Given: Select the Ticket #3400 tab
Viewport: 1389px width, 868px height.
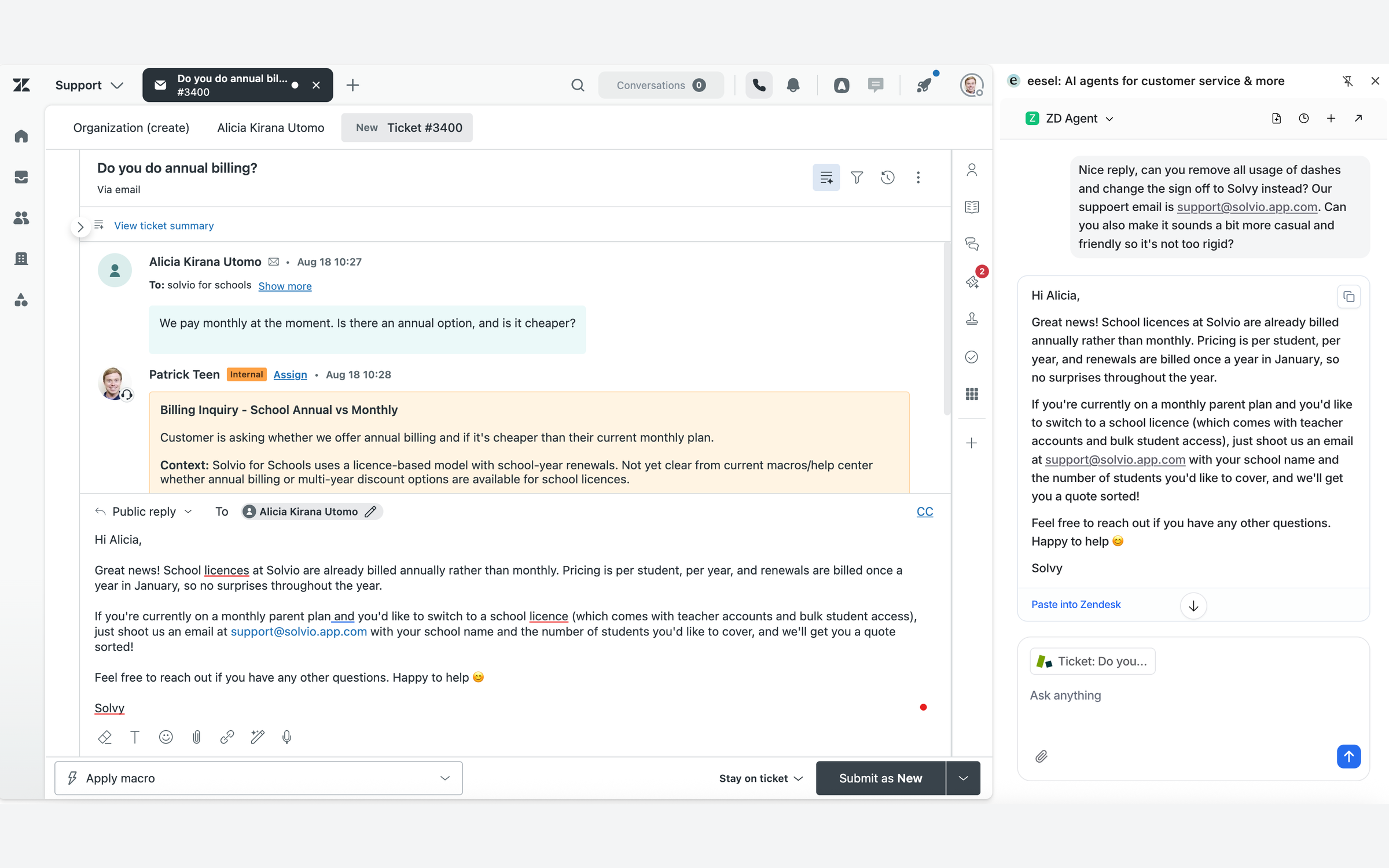Looking at the screenshot, I should [407, 128].
